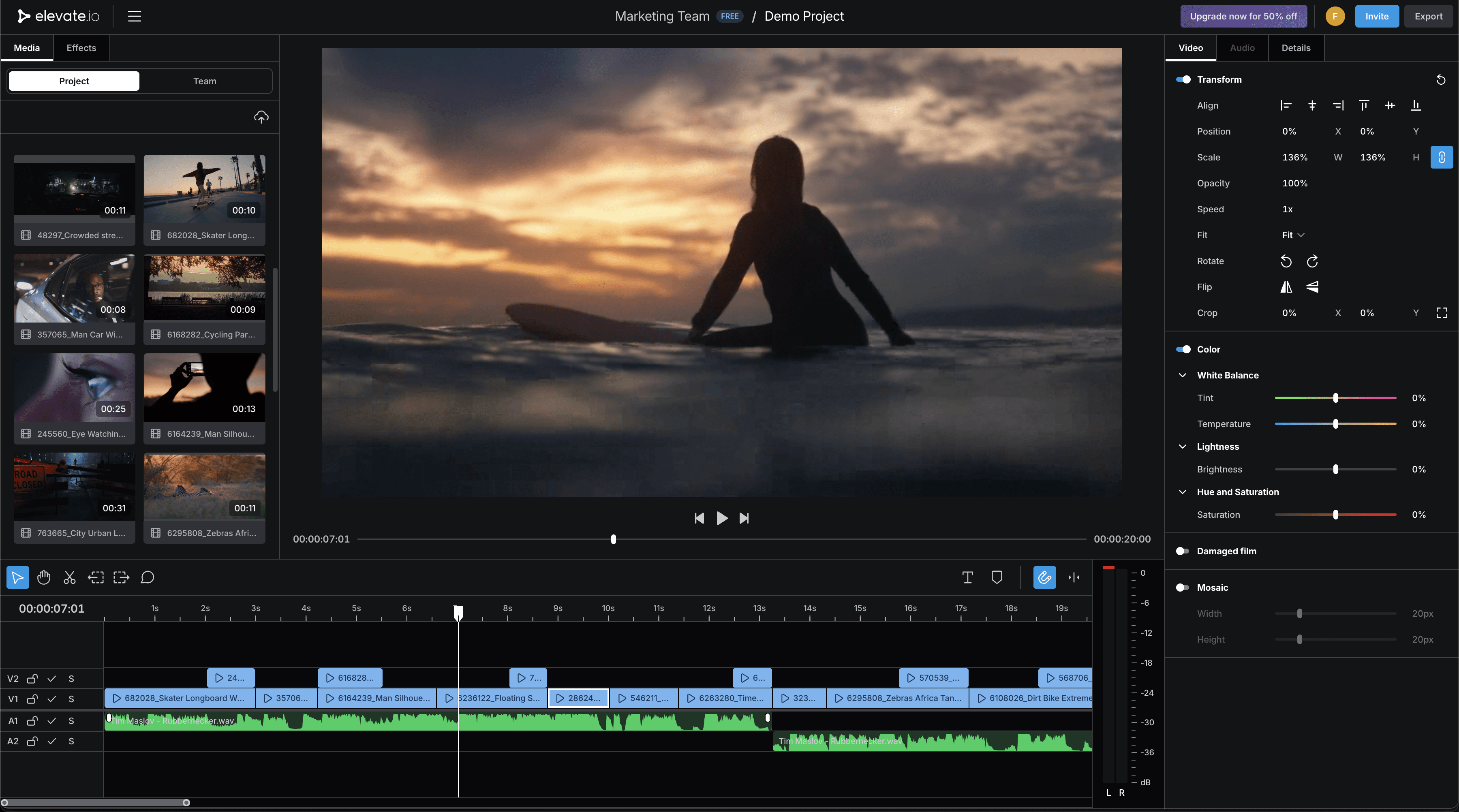Align the clip horizontally centered

(x=1312, y=105)
